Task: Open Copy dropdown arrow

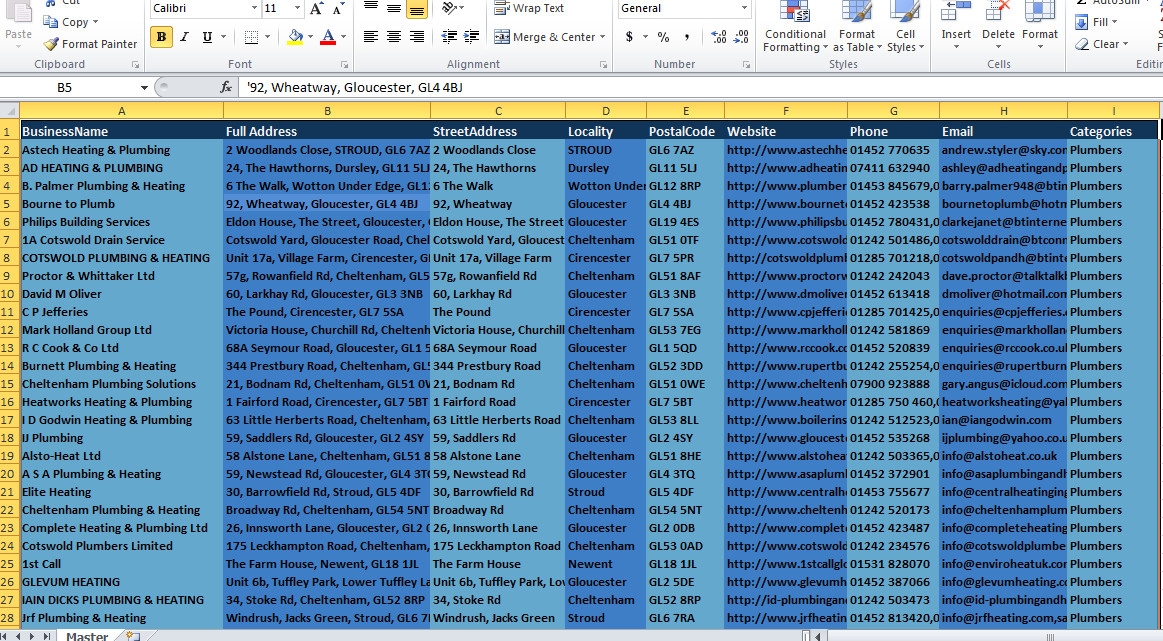Action: click(96, 22)
